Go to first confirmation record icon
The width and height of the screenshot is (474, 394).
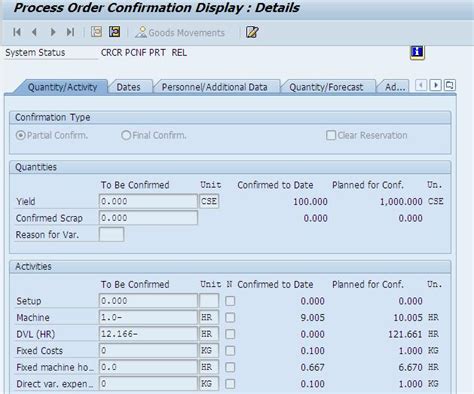point(17,32)
